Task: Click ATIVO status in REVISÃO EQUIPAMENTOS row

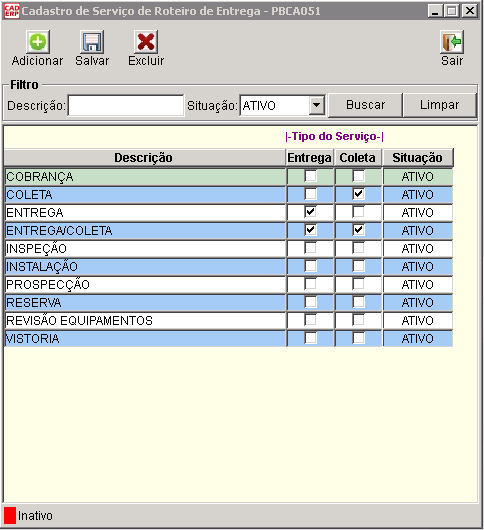Action: point(418,320)
